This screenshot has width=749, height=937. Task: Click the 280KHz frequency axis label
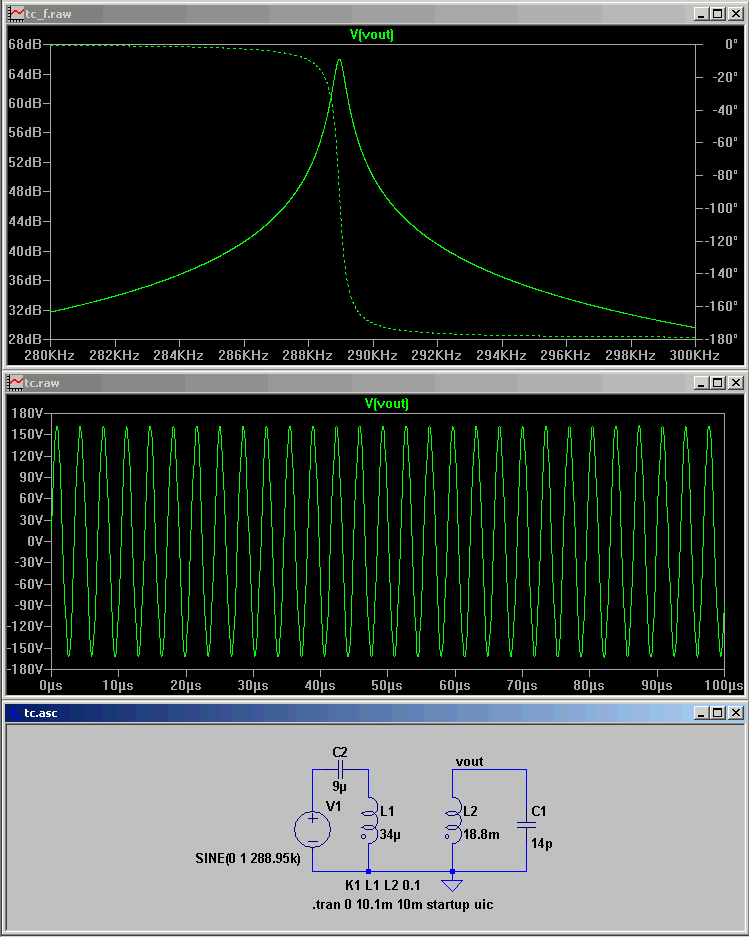[50, 356]
